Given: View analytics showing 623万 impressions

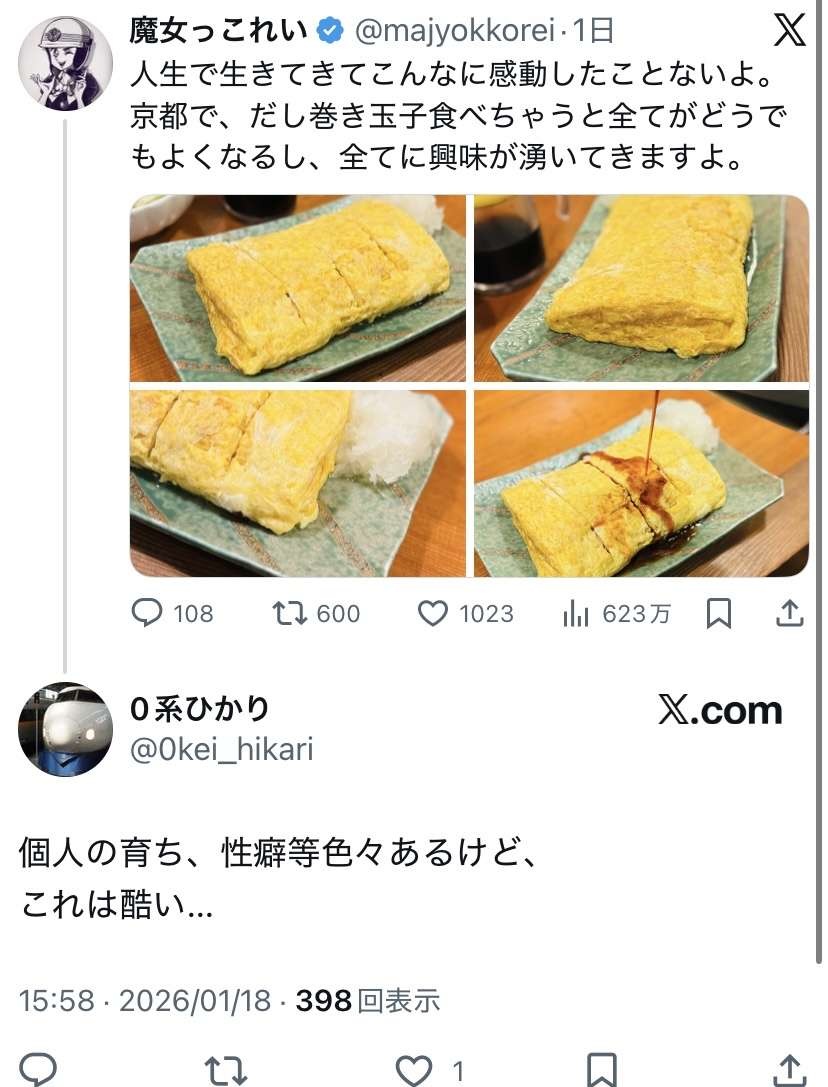Looking at the screenshot, I should tap(616, 613).
